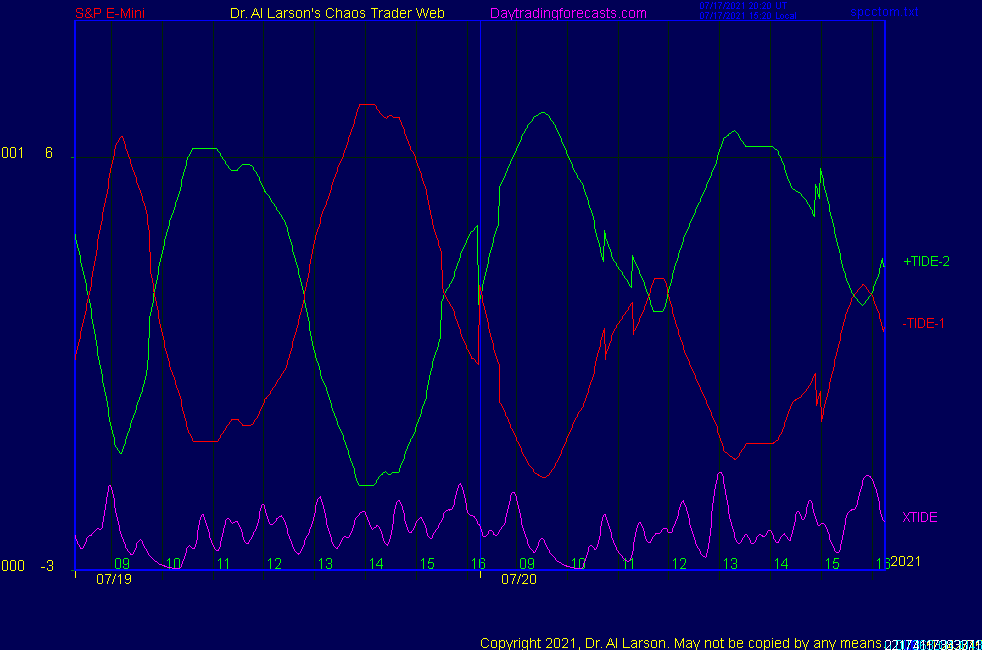Click the Daytradingforecasts.com link in header

(568, 13)
